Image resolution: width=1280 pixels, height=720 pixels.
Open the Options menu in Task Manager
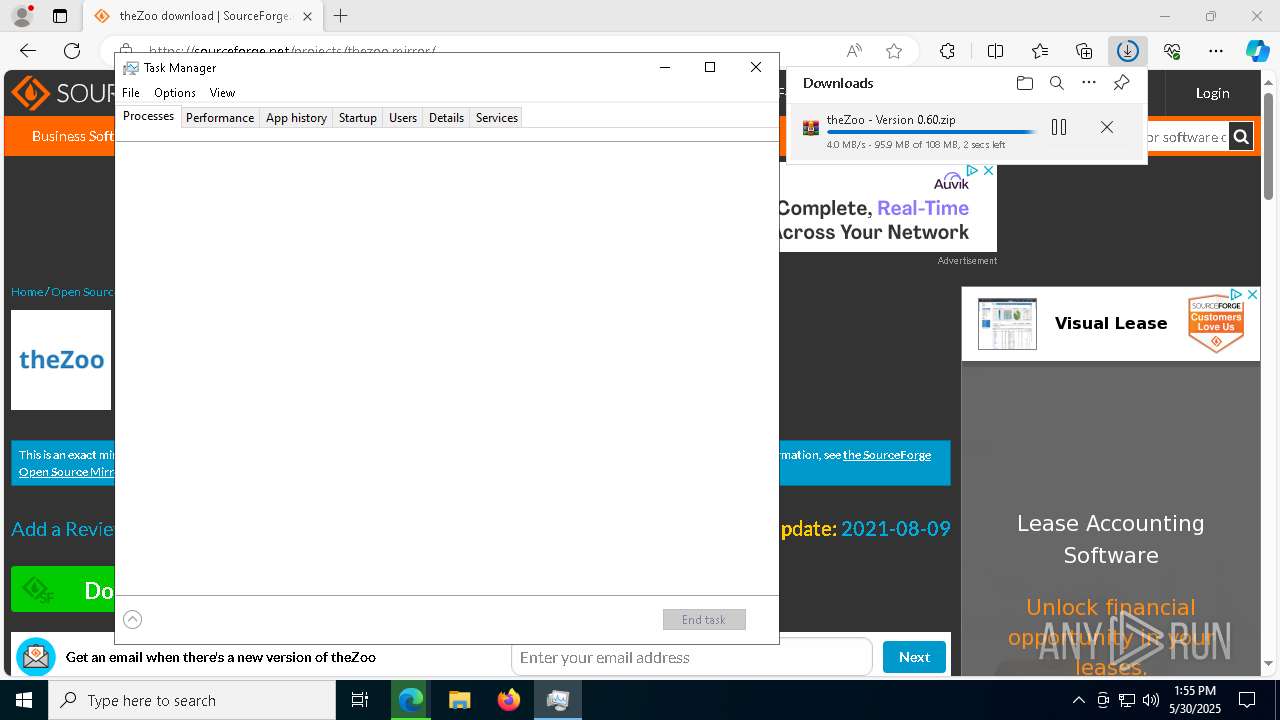[x=175, y=92]
